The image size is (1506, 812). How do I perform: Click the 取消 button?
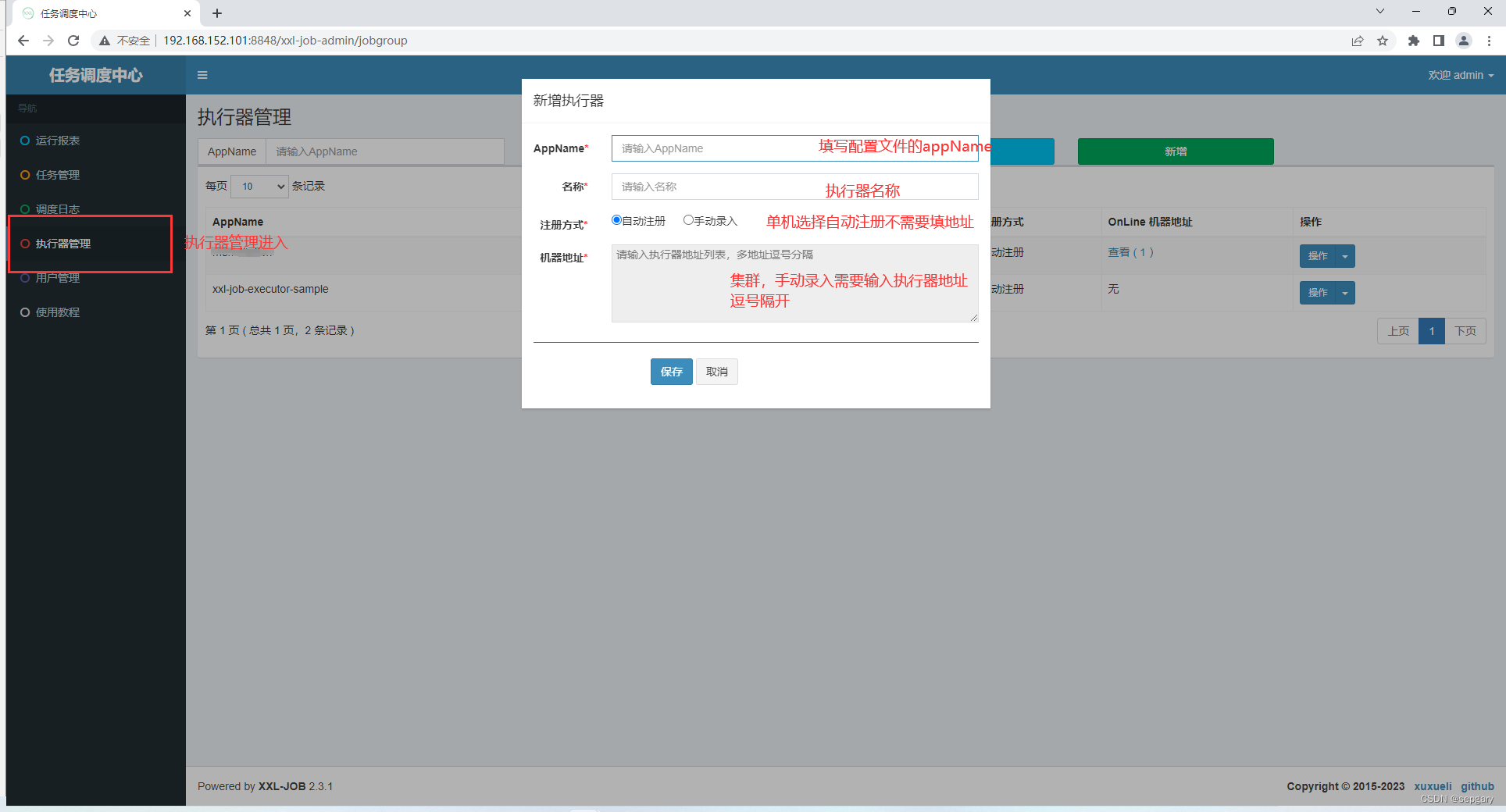tap(716, 372)
